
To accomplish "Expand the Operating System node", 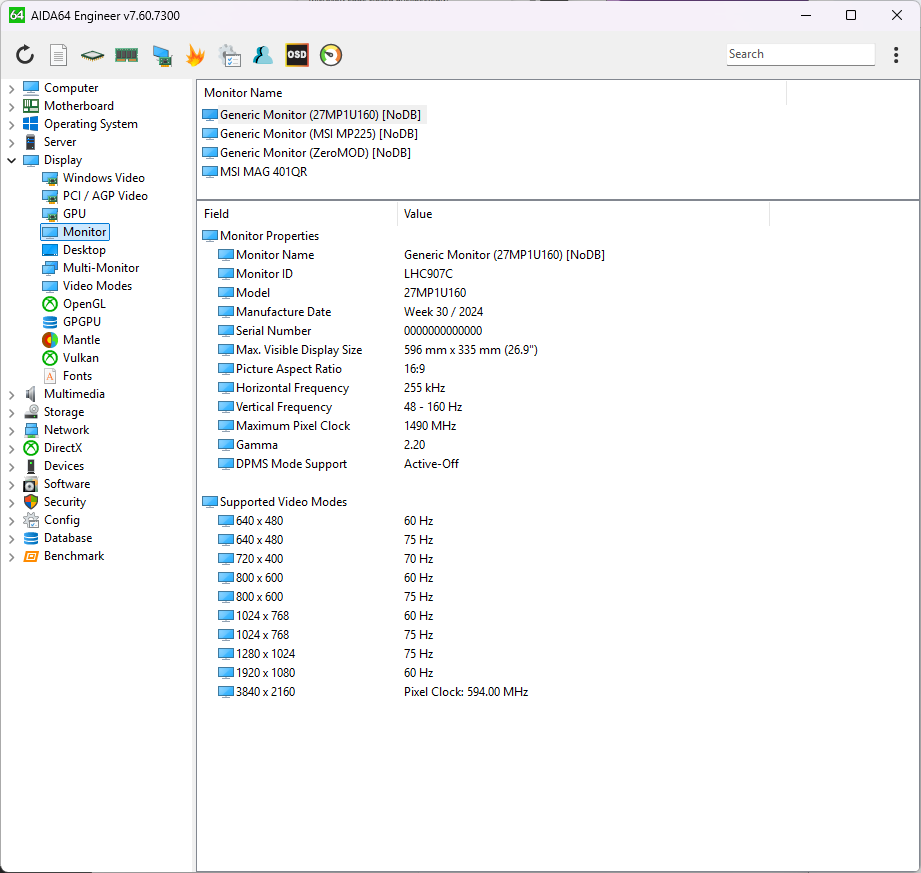I will (x=11, y=125).
